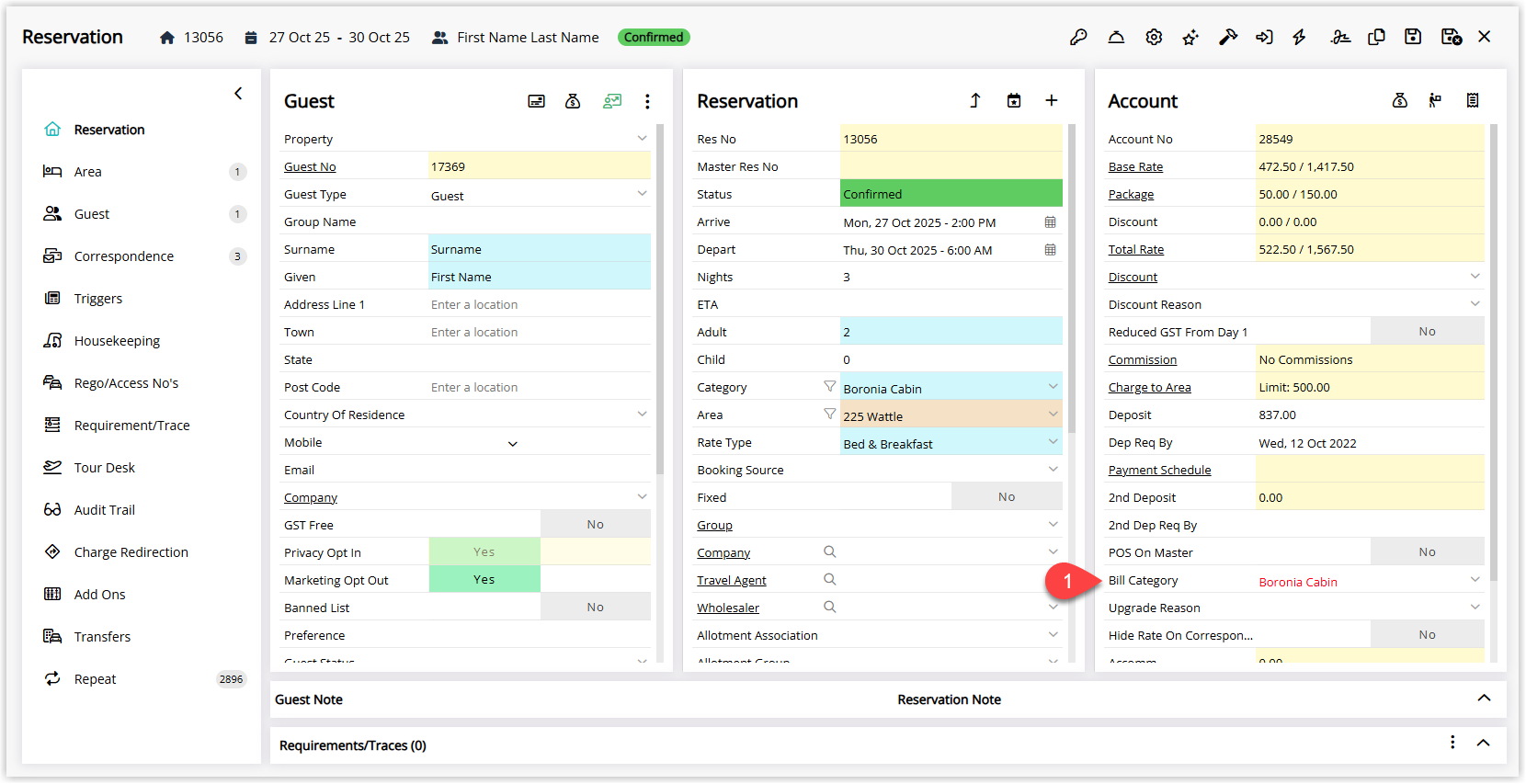Click the receipt icon in Account panel
Image resolution: width=1526 pixels, height=784 pixels.
point(1473,100)
